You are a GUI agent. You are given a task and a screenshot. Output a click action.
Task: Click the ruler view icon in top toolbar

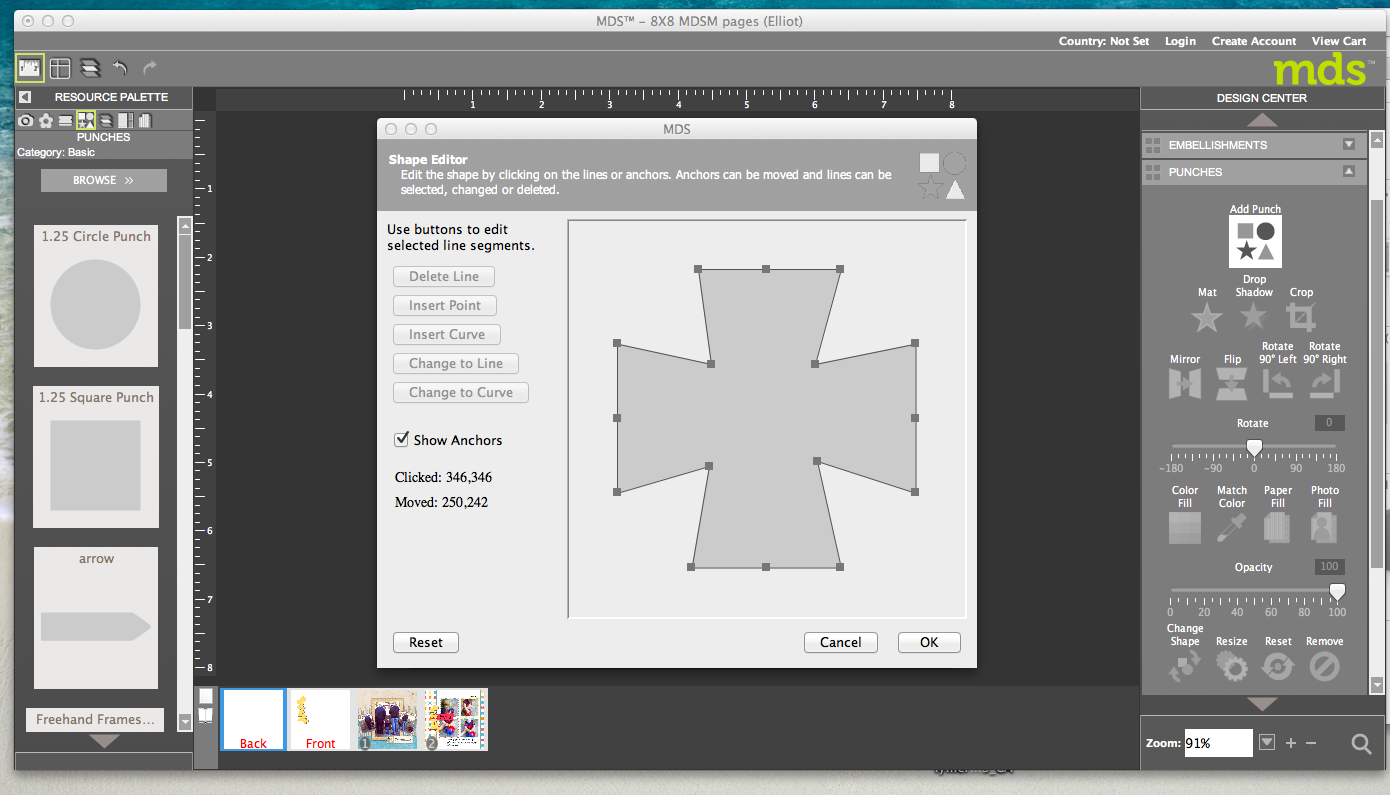point(30,68)
